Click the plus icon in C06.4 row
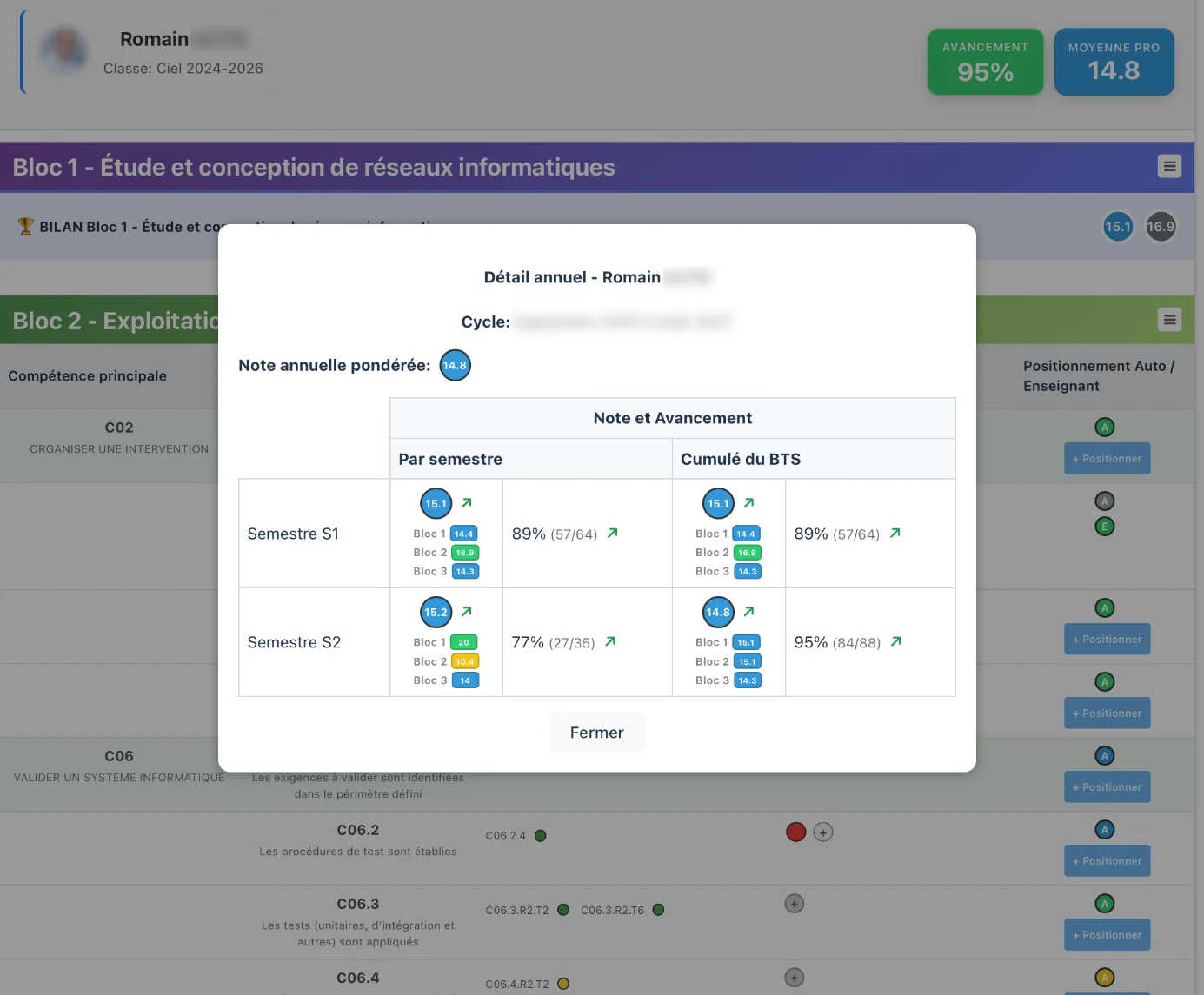The height and width of the screenshot is (995, 1204). [795, 977]
